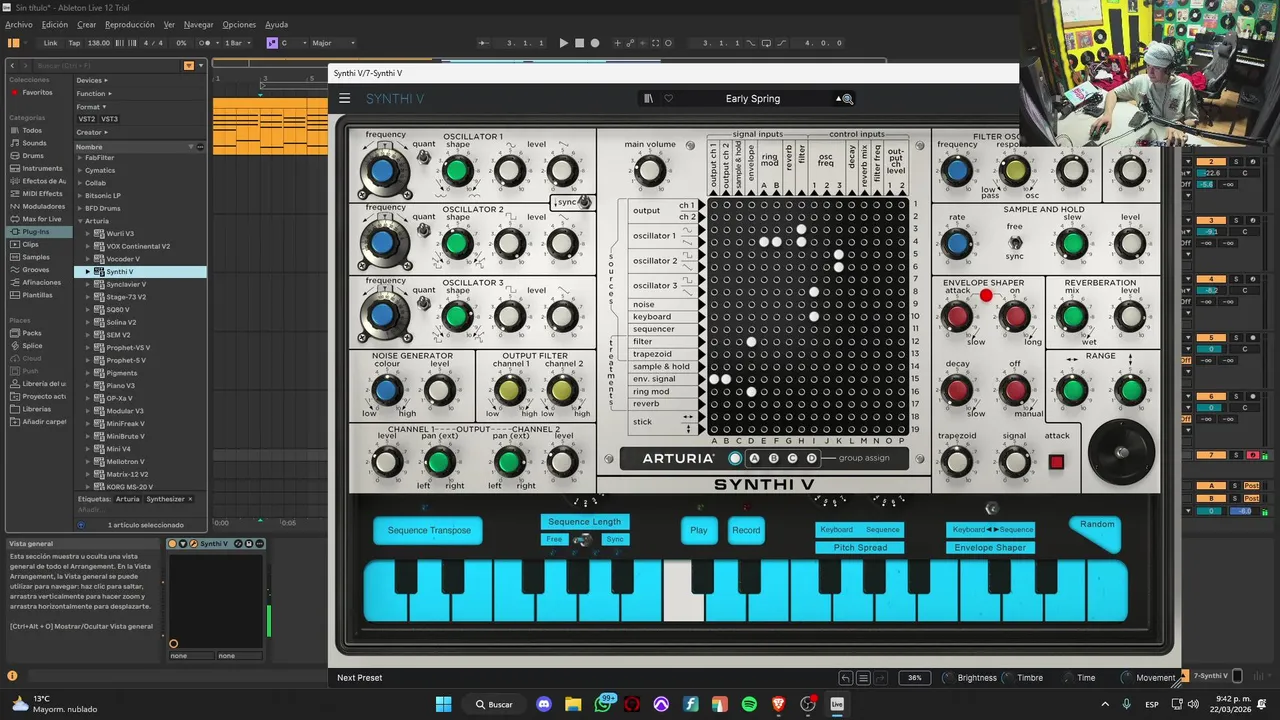Open the browser filter toggle orange icon

188,66
